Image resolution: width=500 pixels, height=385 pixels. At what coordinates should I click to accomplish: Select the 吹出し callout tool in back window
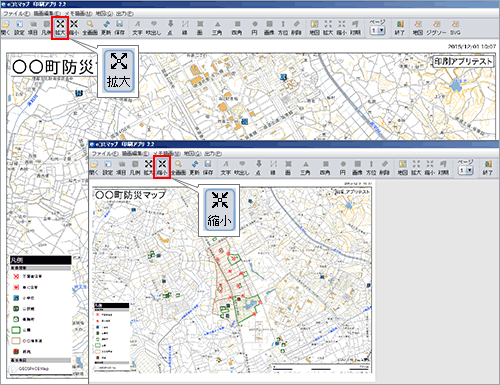pyautogui.click(x=154, y=28)
